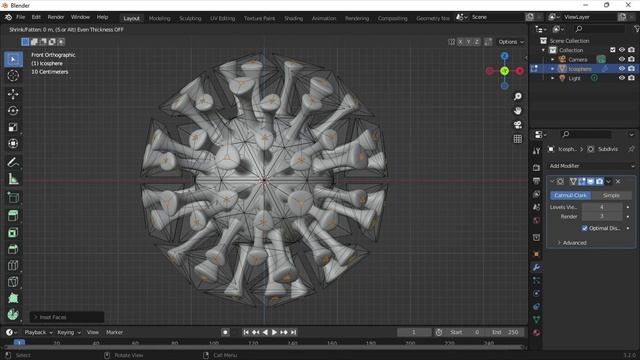Expand the Icosphere tree item

pyautogui.click(x=553, y=69)
